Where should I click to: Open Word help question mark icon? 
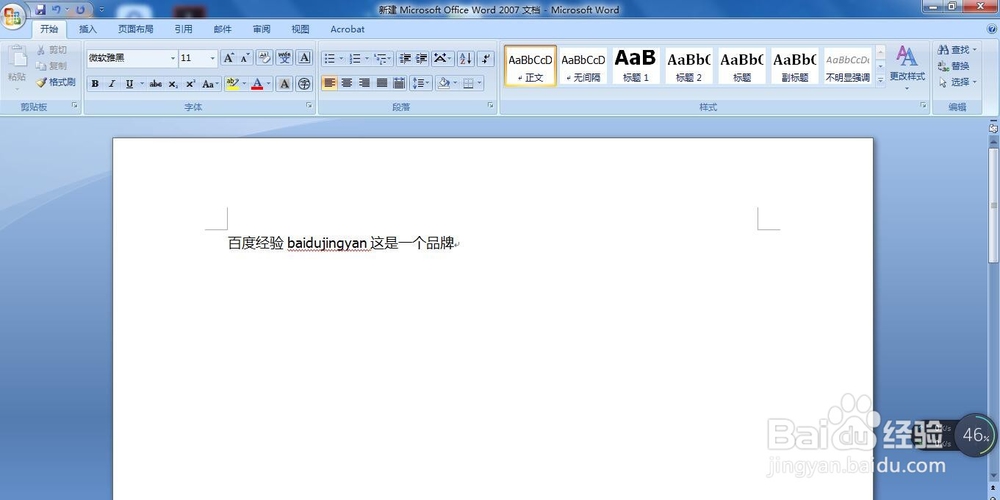point(992,29)
